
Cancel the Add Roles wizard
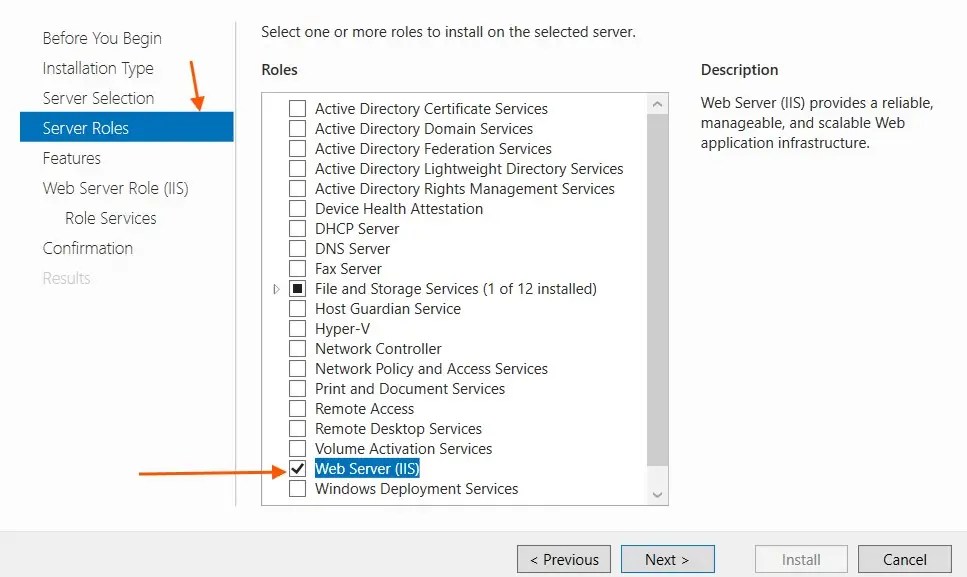click(x=904, y=559)
